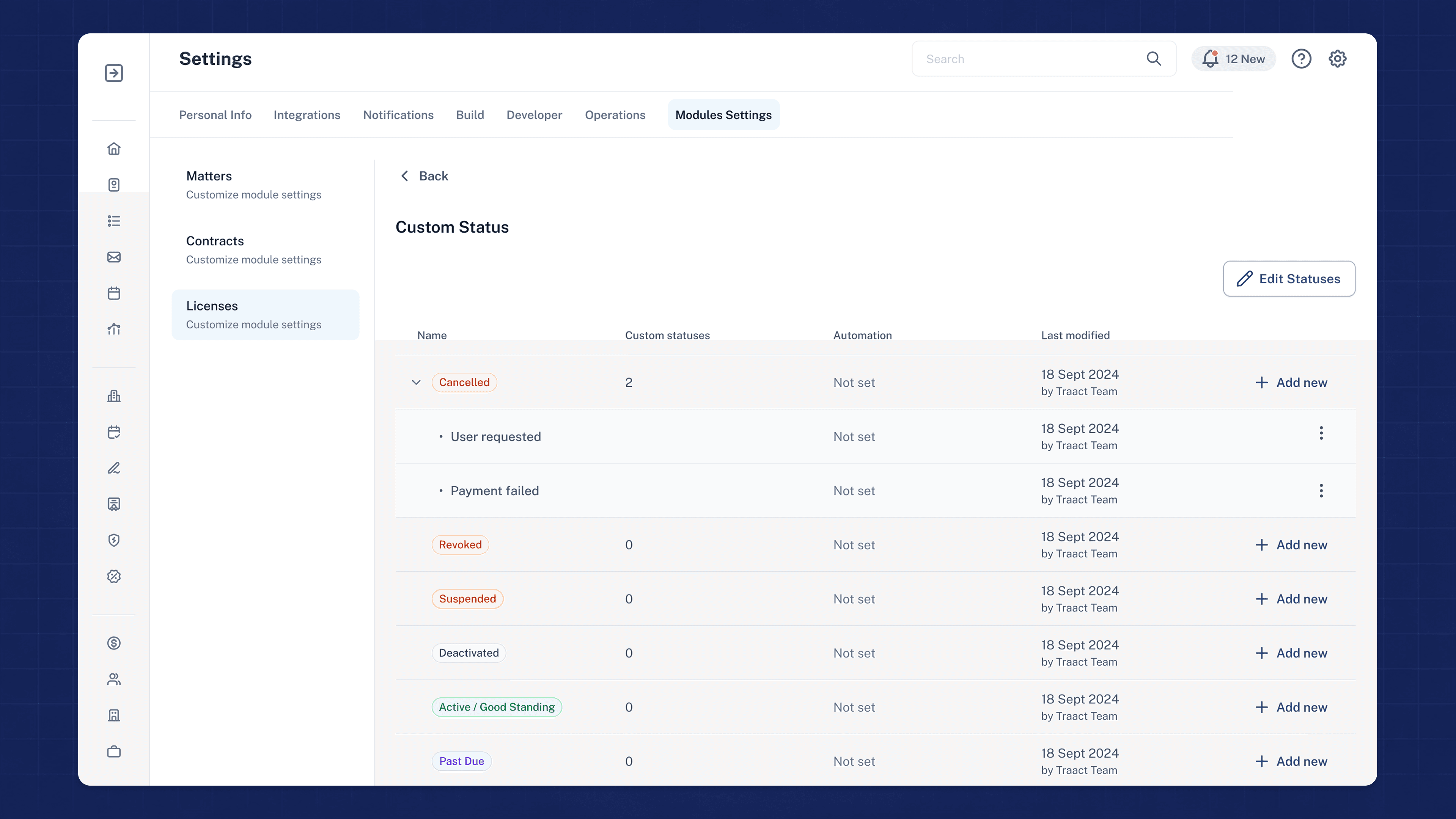Open the settings gear icon
This screenshot has width=1456, height=819.
coord(1337,59)
